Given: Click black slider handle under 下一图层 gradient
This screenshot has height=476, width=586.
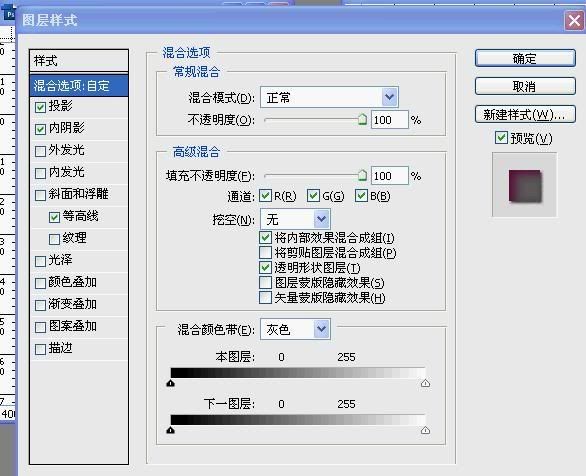Looking at the screenshot, I should click(171, 430).
